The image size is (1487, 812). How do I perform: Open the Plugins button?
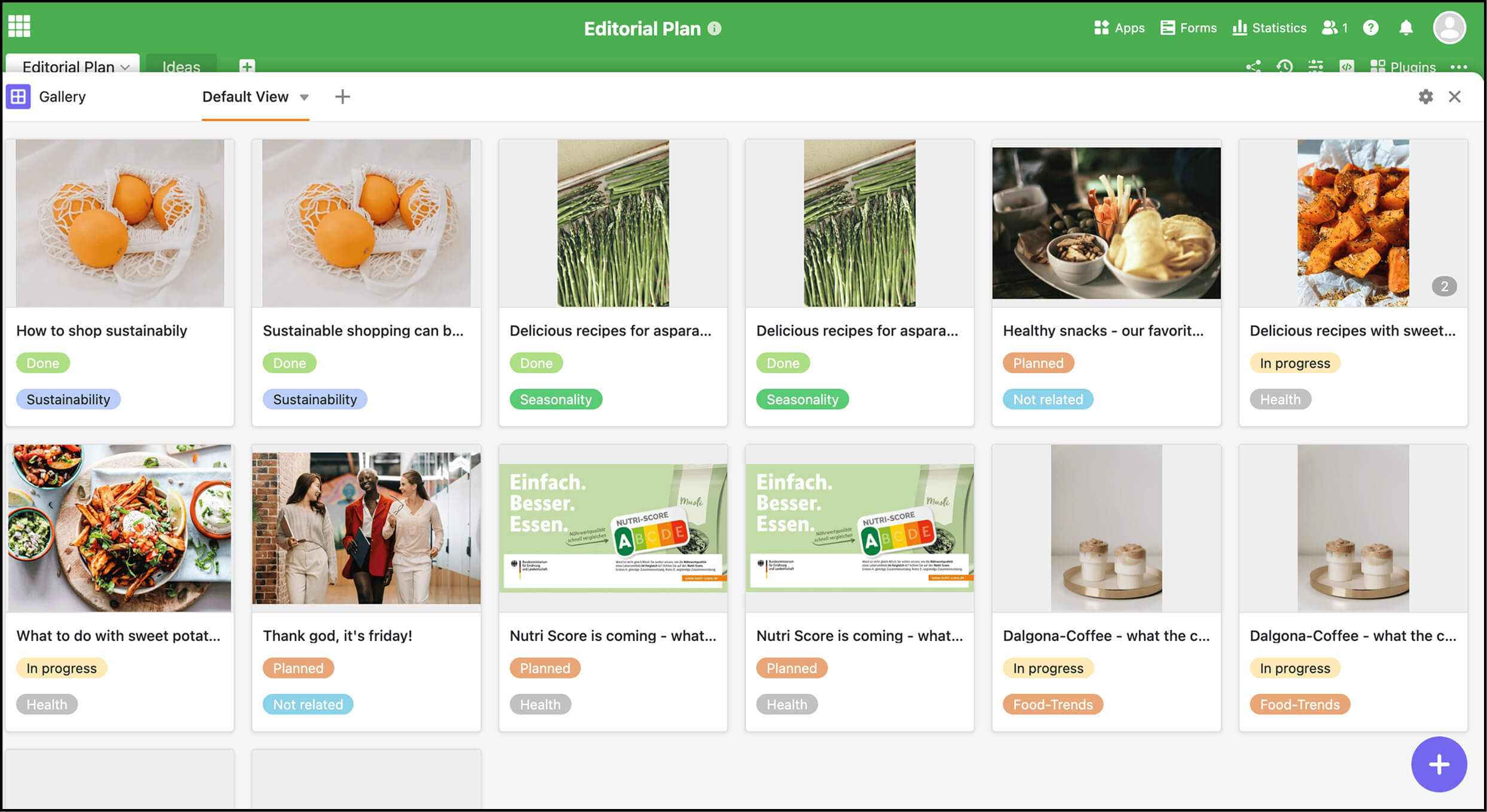[1403, 66]
